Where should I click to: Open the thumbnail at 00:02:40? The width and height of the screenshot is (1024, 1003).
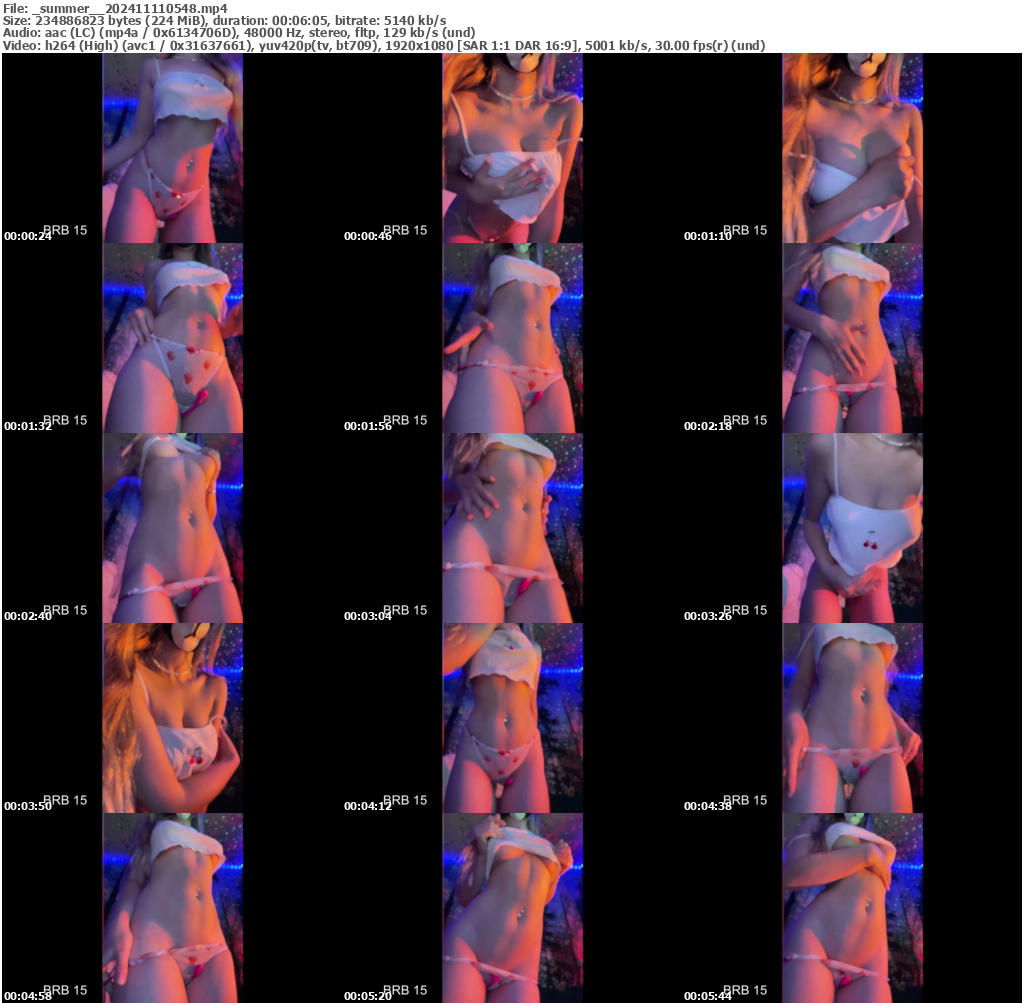(172, 527)
